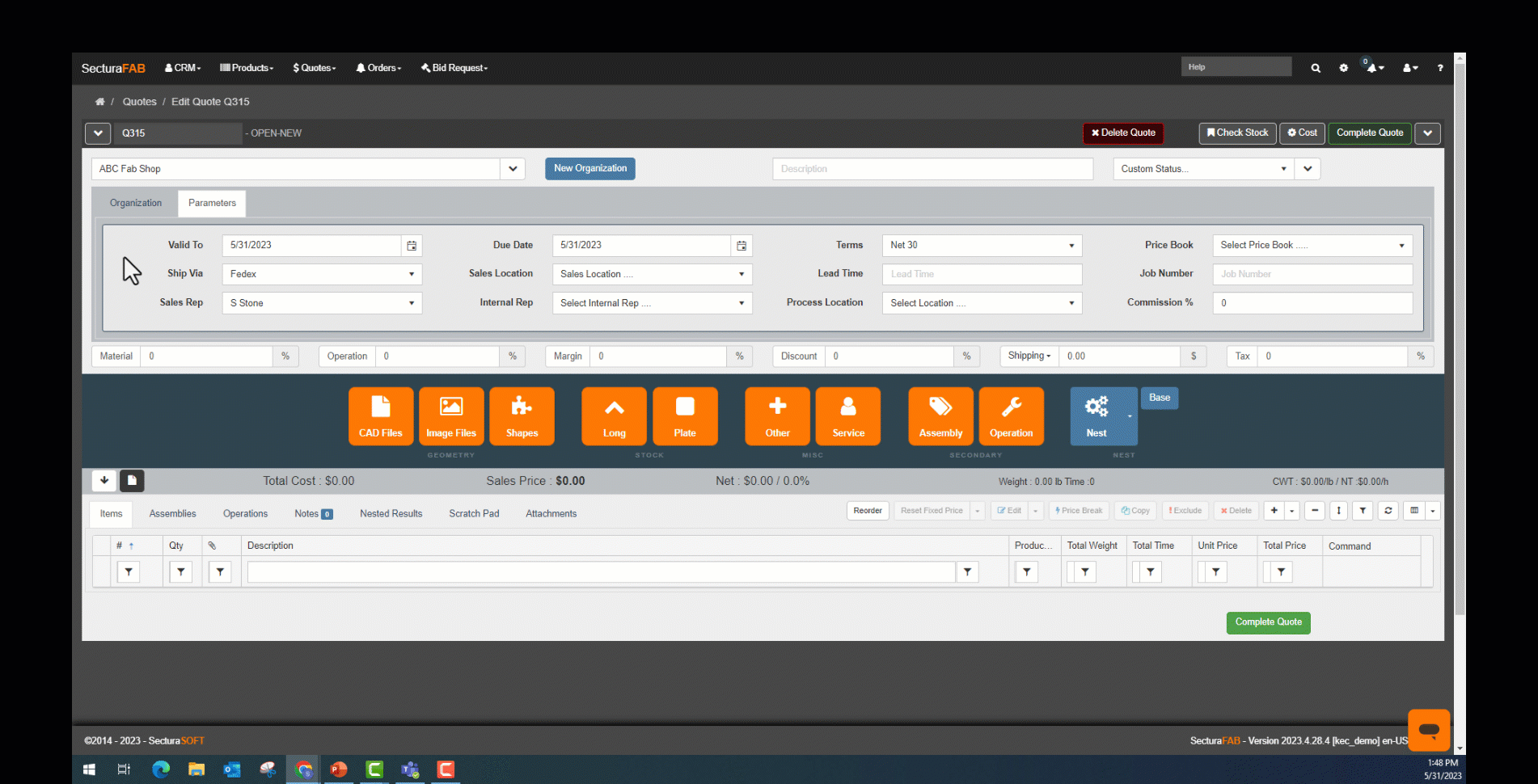Open Chrome from the Windows taskbar
Image resolution: width=1538 pixels, height=784 pixels.
303,769
